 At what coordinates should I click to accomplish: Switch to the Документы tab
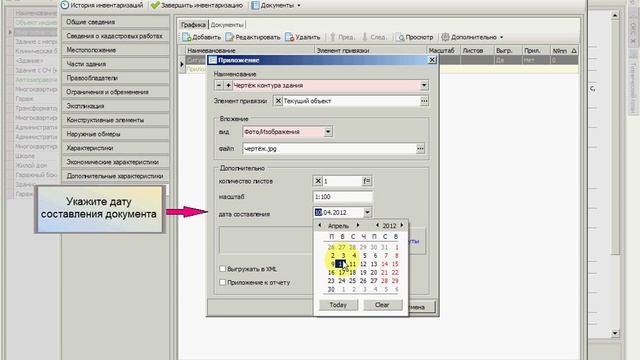point(227,25)
